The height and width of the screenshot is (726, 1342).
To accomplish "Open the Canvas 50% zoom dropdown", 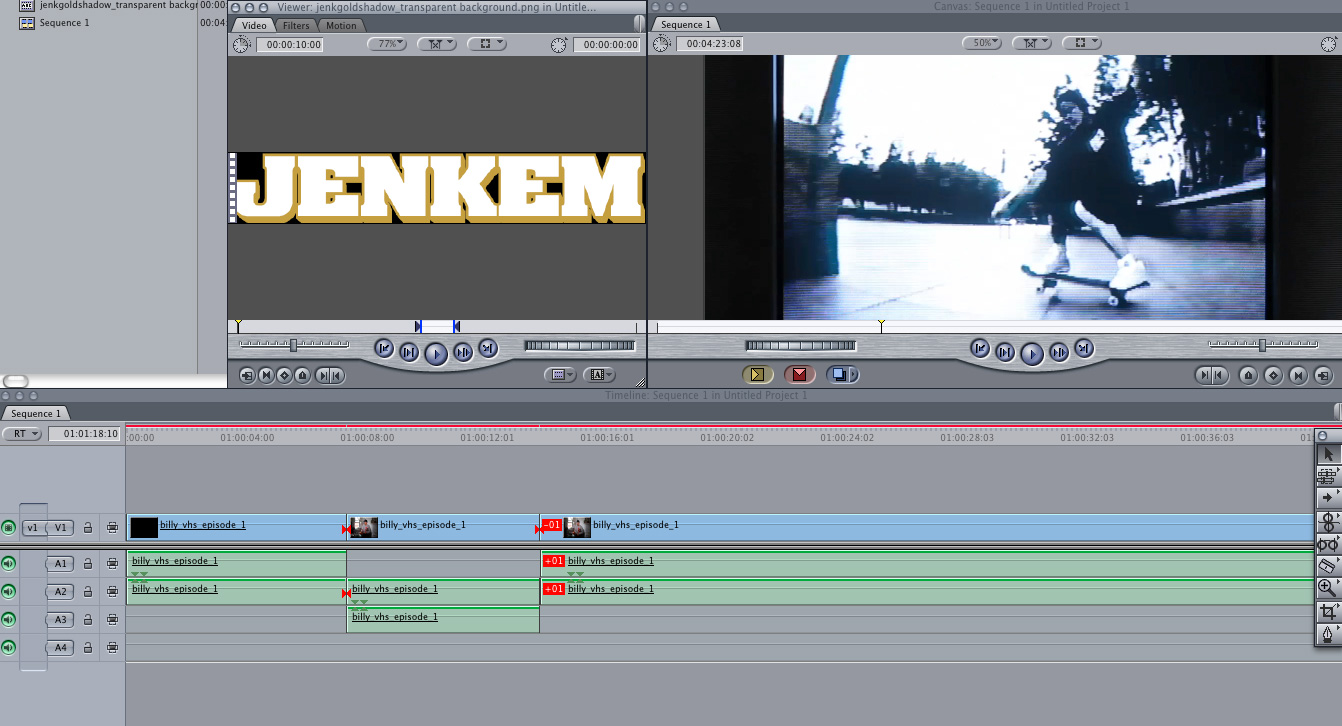I will click(984, 43).
